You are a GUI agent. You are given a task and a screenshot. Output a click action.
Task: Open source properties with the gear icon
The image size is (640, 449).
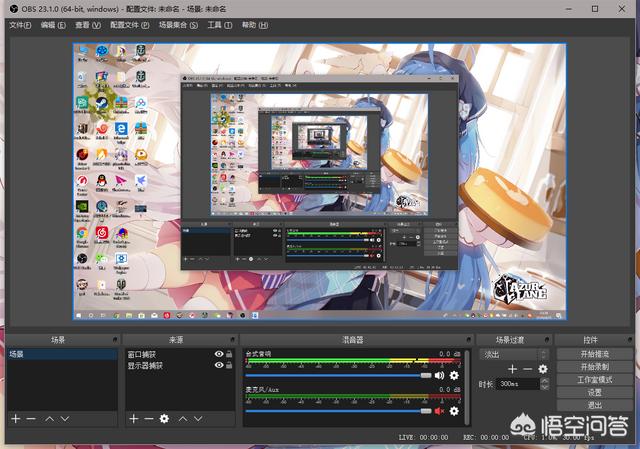coord(164,418)
